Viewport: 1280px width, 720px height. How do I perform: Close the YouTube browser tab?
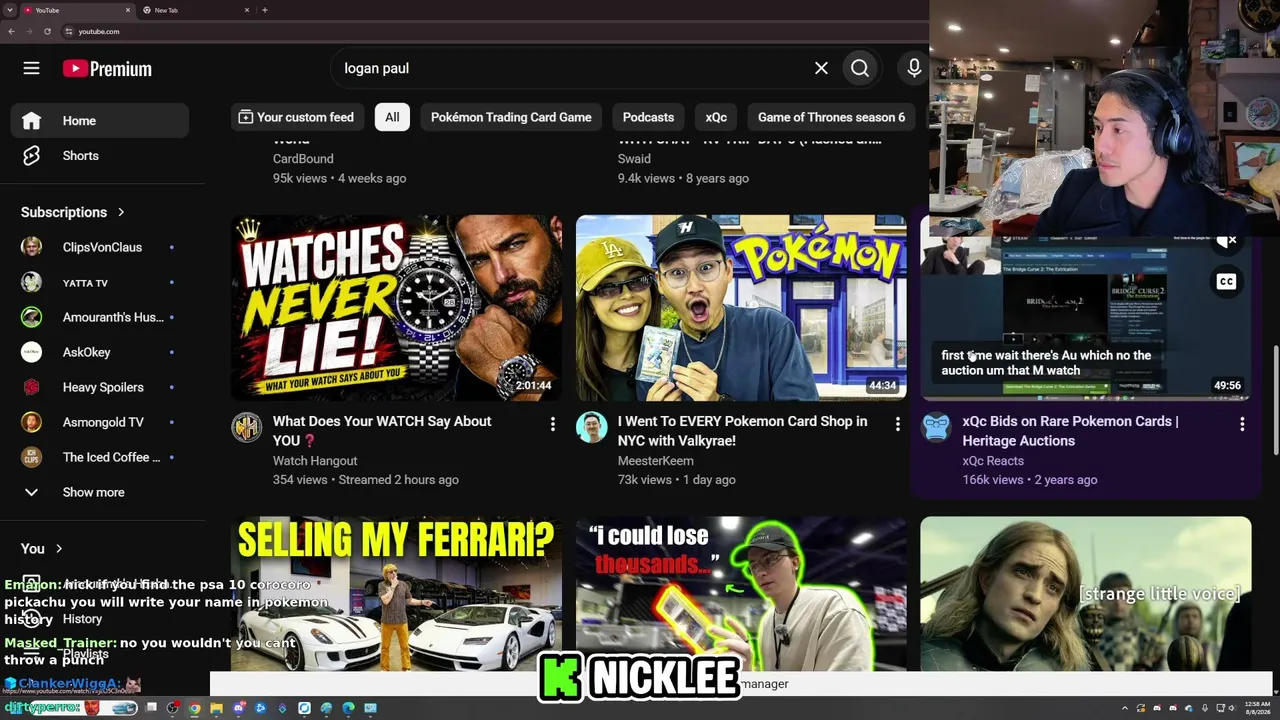tap(128, 10)
